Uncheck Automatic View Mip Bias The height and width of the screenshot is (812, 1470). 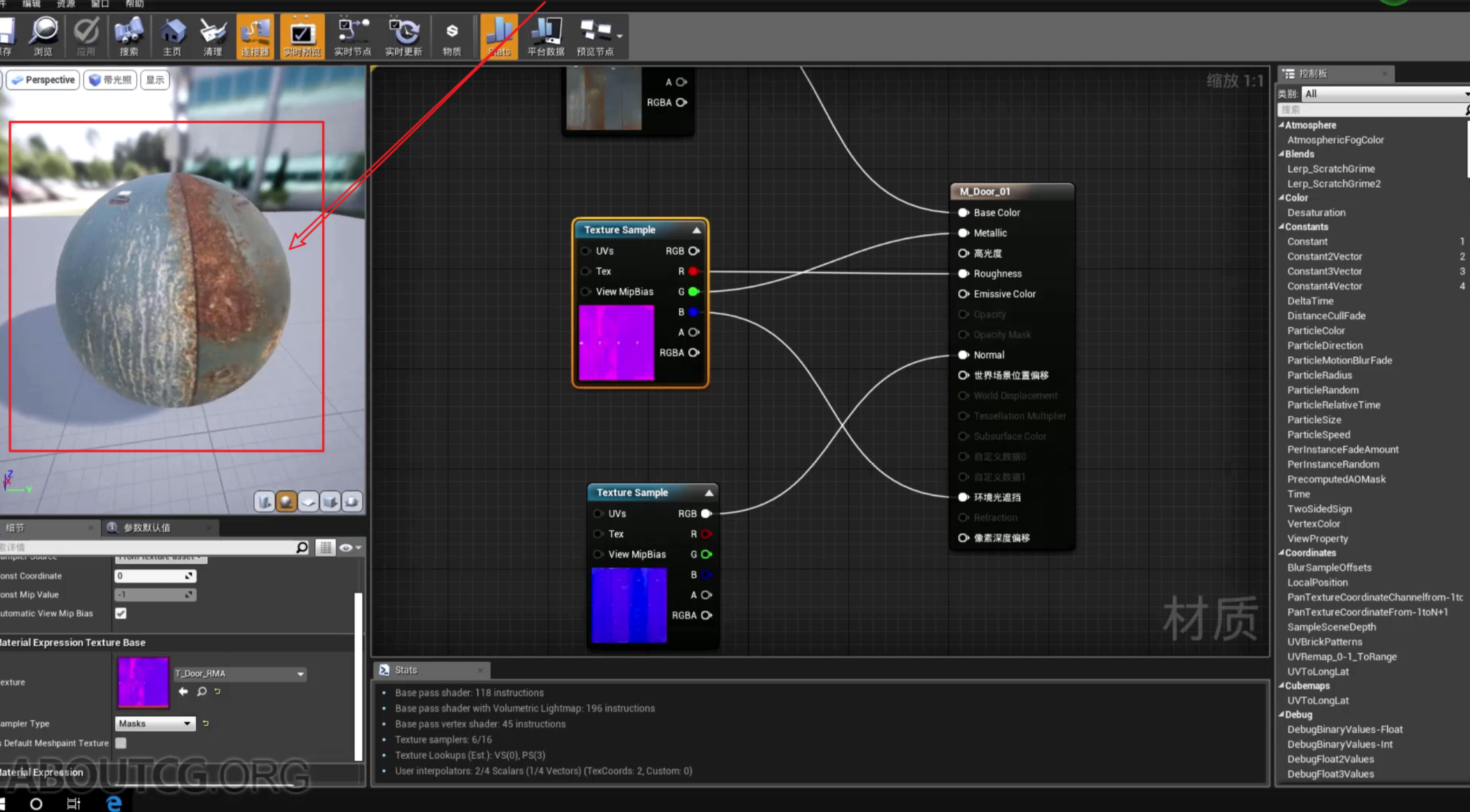click(120, 613)
